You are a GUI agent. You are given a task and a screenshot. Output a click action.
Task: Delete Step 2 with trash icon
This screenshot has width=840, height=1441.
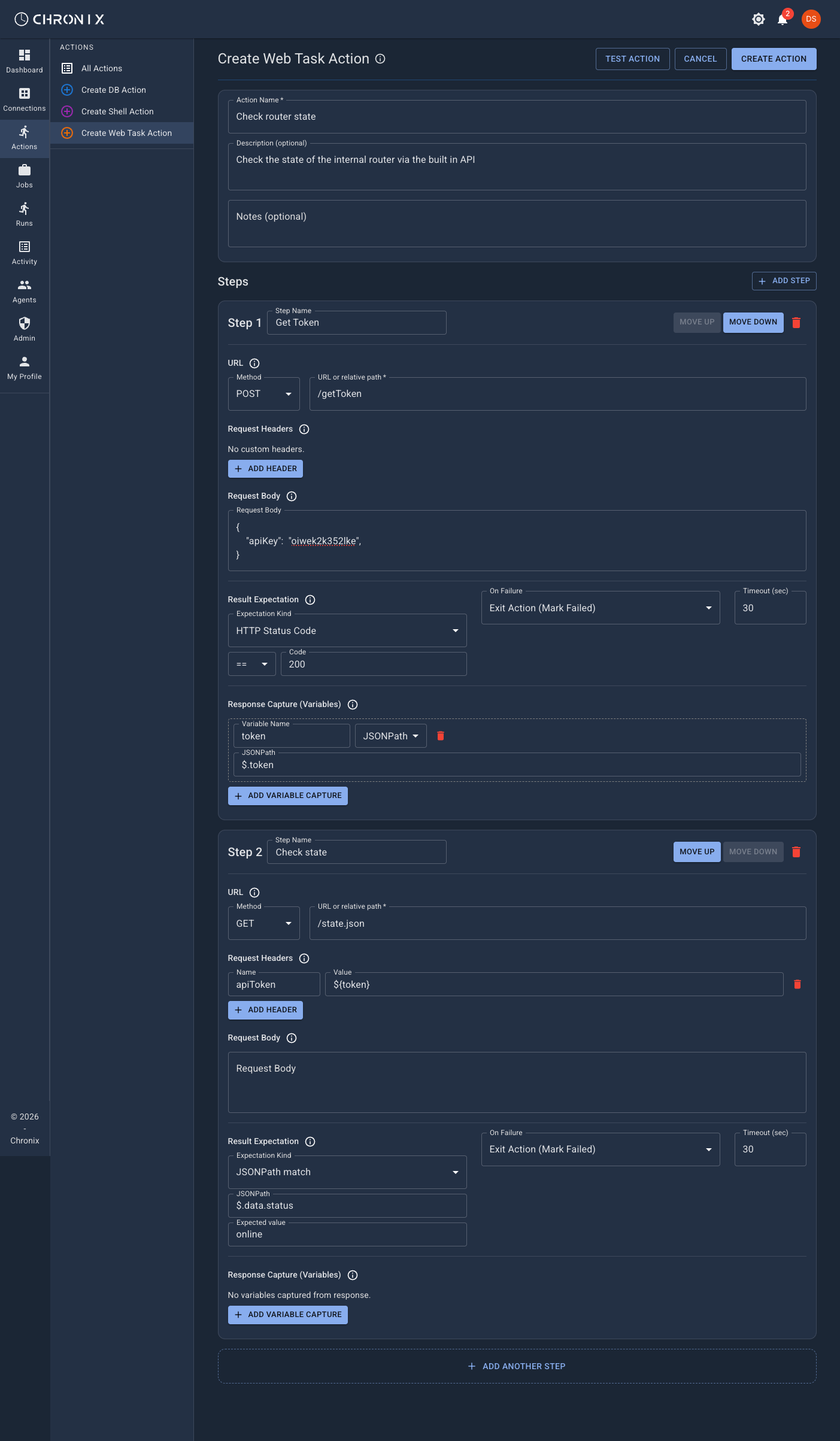(x=796, y=852)
